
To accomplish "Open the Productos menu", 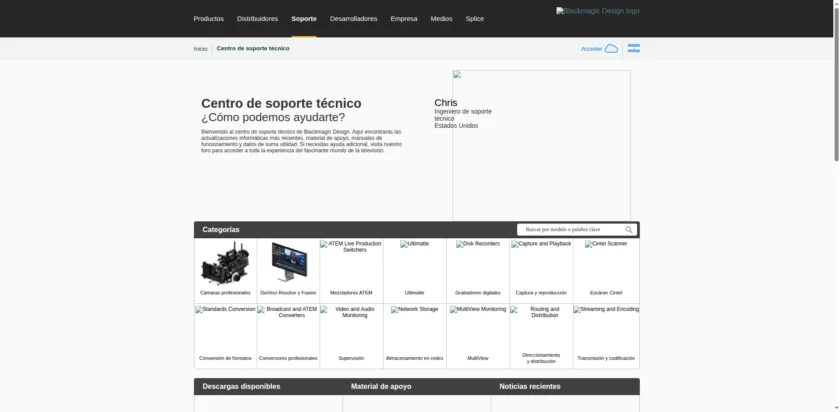I will pos(208,19).
